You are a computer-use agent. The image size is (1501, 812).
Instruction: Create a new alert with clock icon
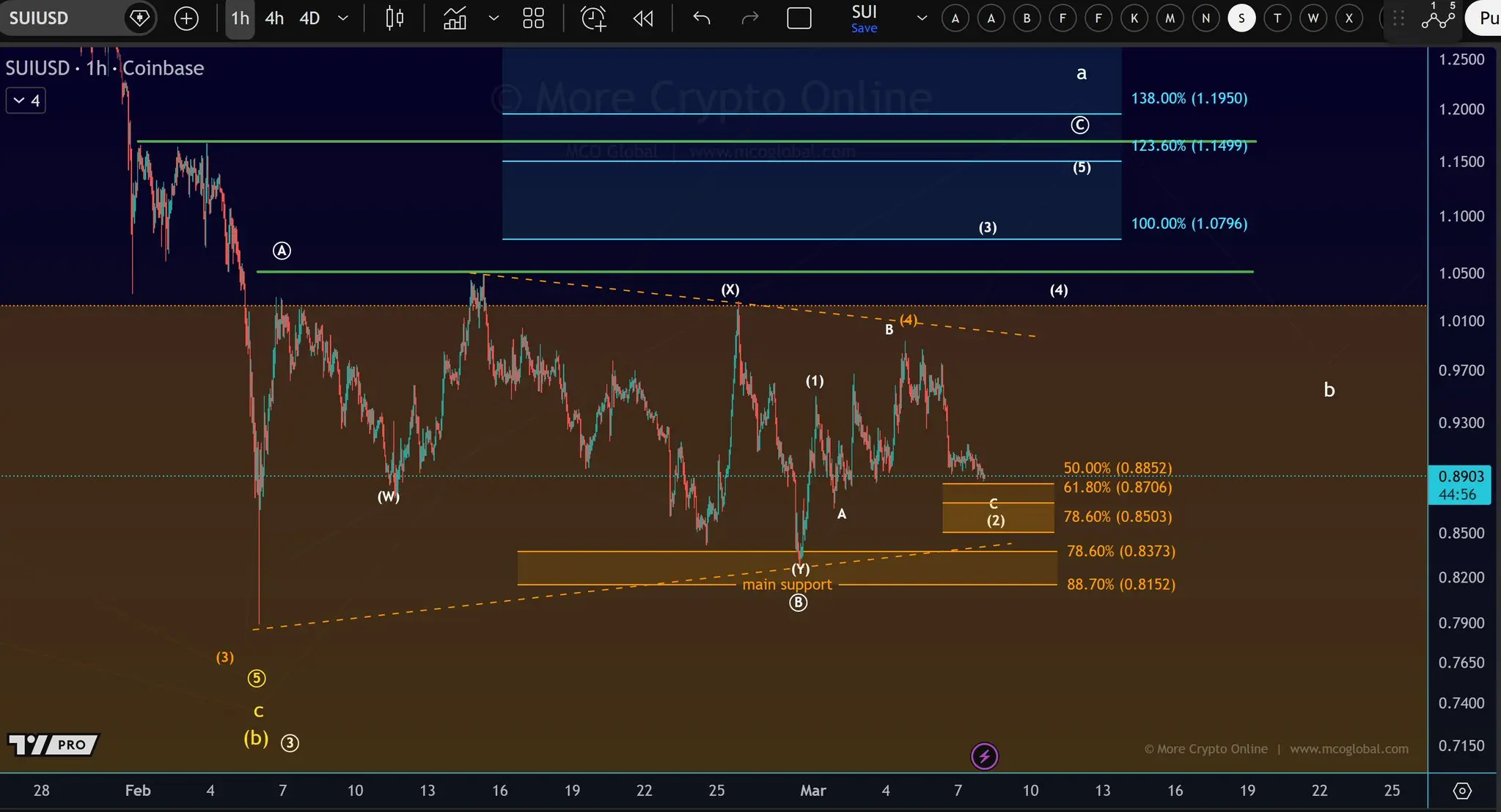(593, 18)
